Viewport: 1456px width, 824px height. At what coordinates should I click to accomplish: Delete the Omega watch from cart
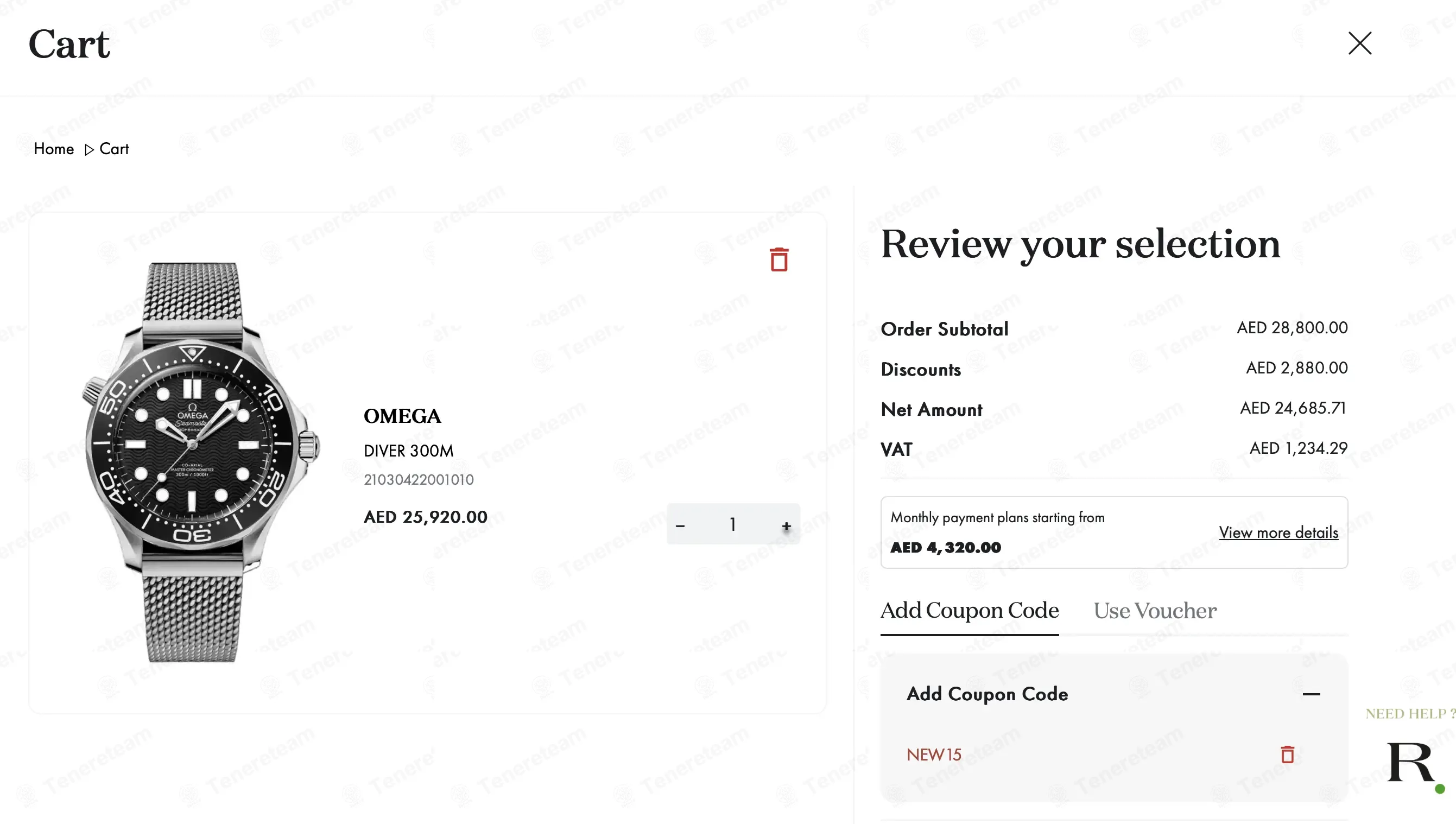coord(778,259)
